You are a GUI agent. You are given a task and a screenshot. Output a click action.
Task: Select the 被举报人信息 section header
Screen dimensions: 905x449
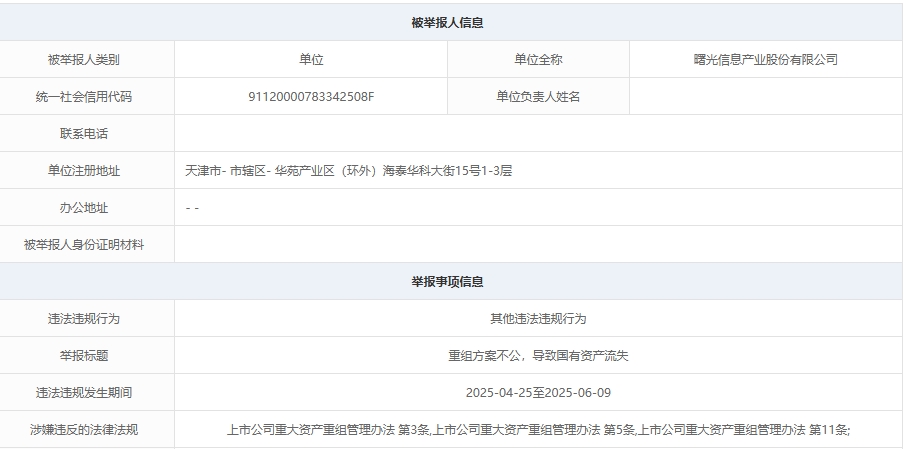[447, 23]
